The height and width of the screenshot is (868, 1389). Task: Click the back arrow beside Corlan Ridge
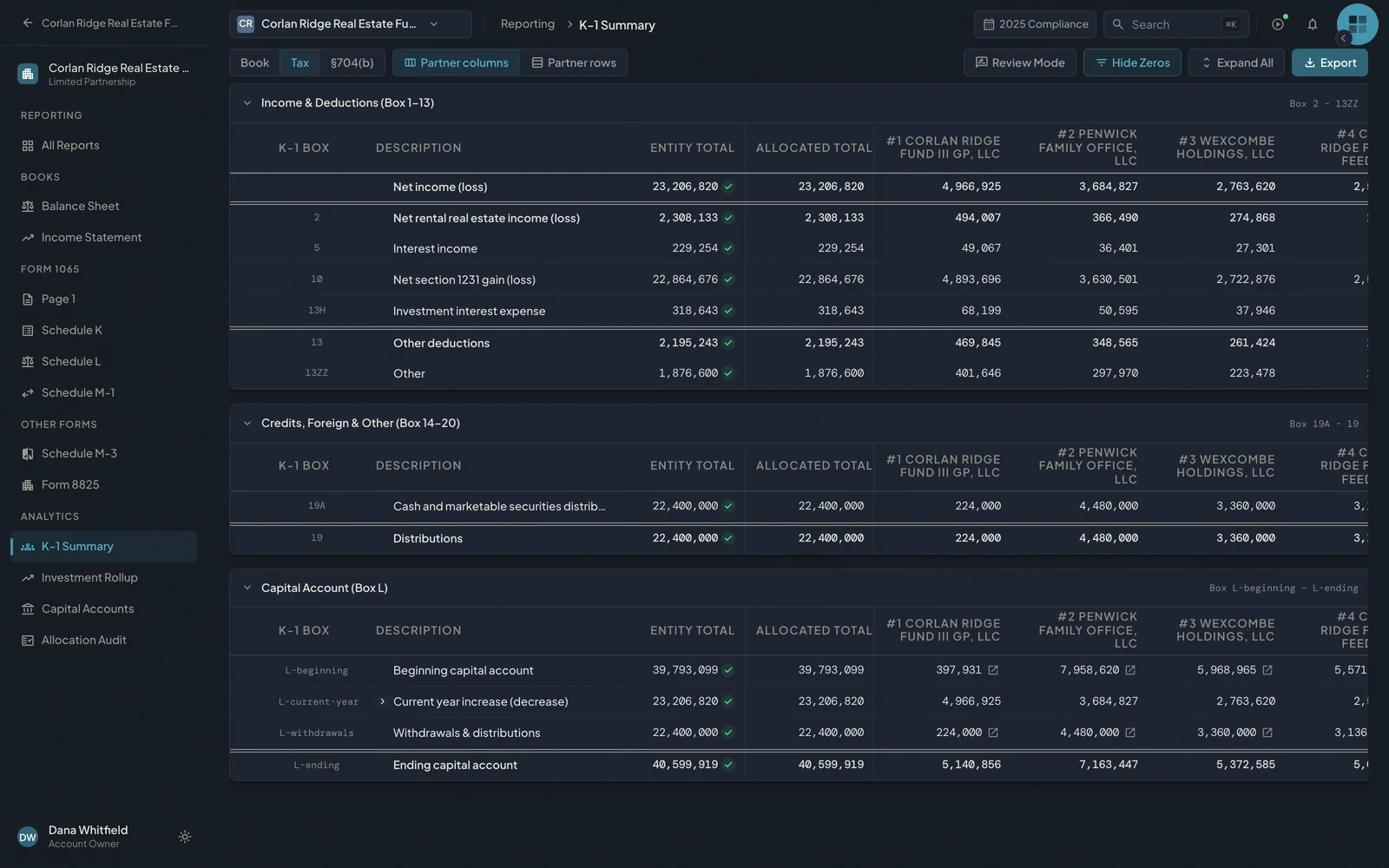[28, 23]
